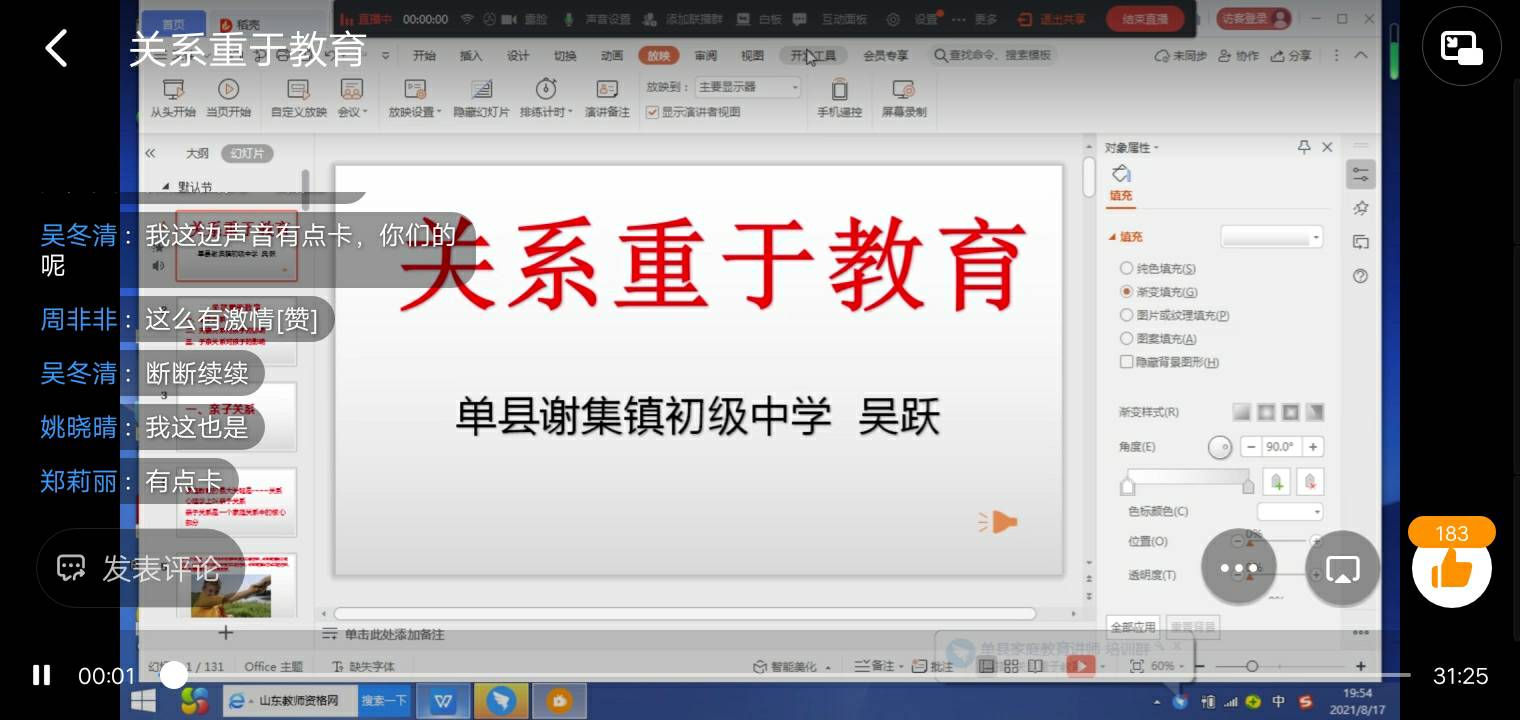Select 图片或纹理填充 radio option
The width and height of the screenshot is (1520, 720).
coord(1127,315)
